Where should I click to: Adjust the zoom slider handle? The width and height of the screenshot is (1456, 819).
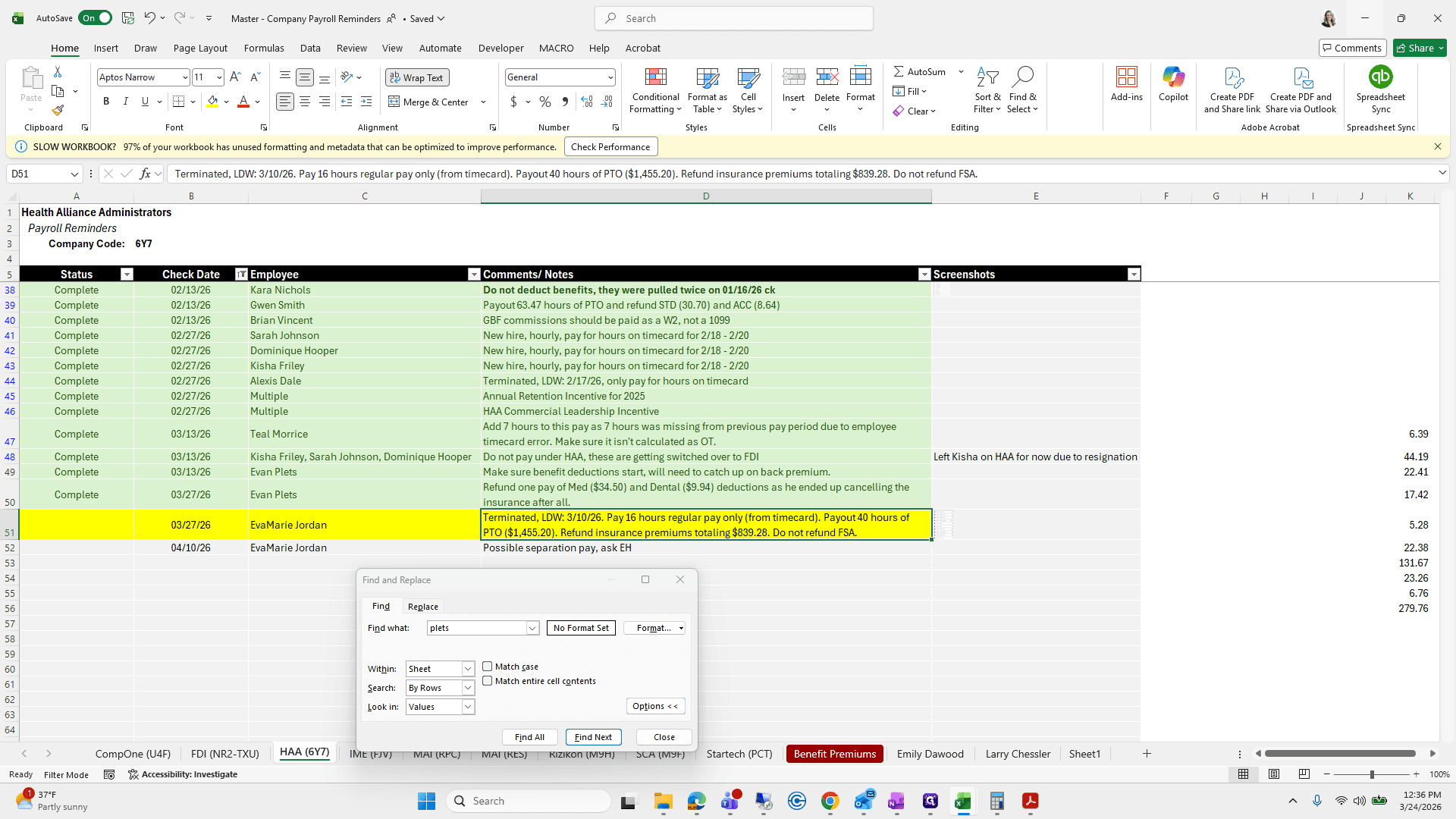[x=1371, y=774]
